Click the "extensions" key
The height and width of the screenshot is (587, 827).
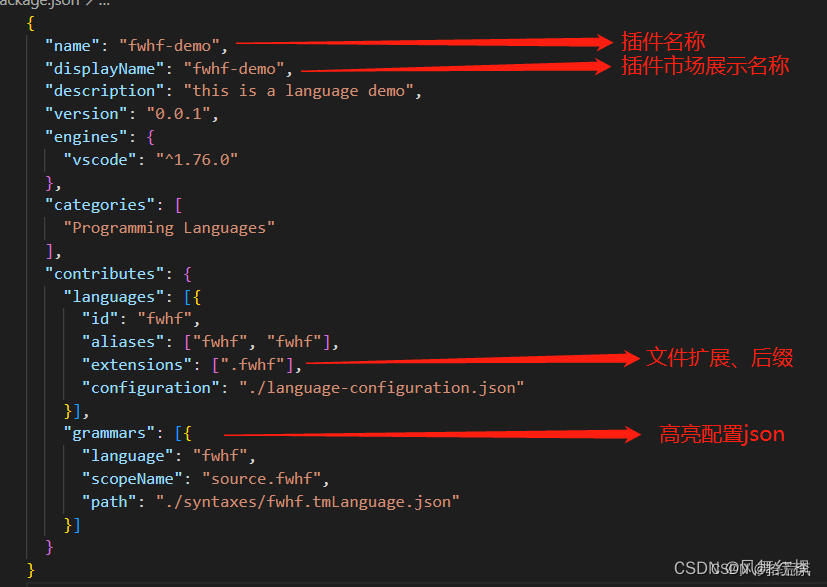click(x=137, y=365)
